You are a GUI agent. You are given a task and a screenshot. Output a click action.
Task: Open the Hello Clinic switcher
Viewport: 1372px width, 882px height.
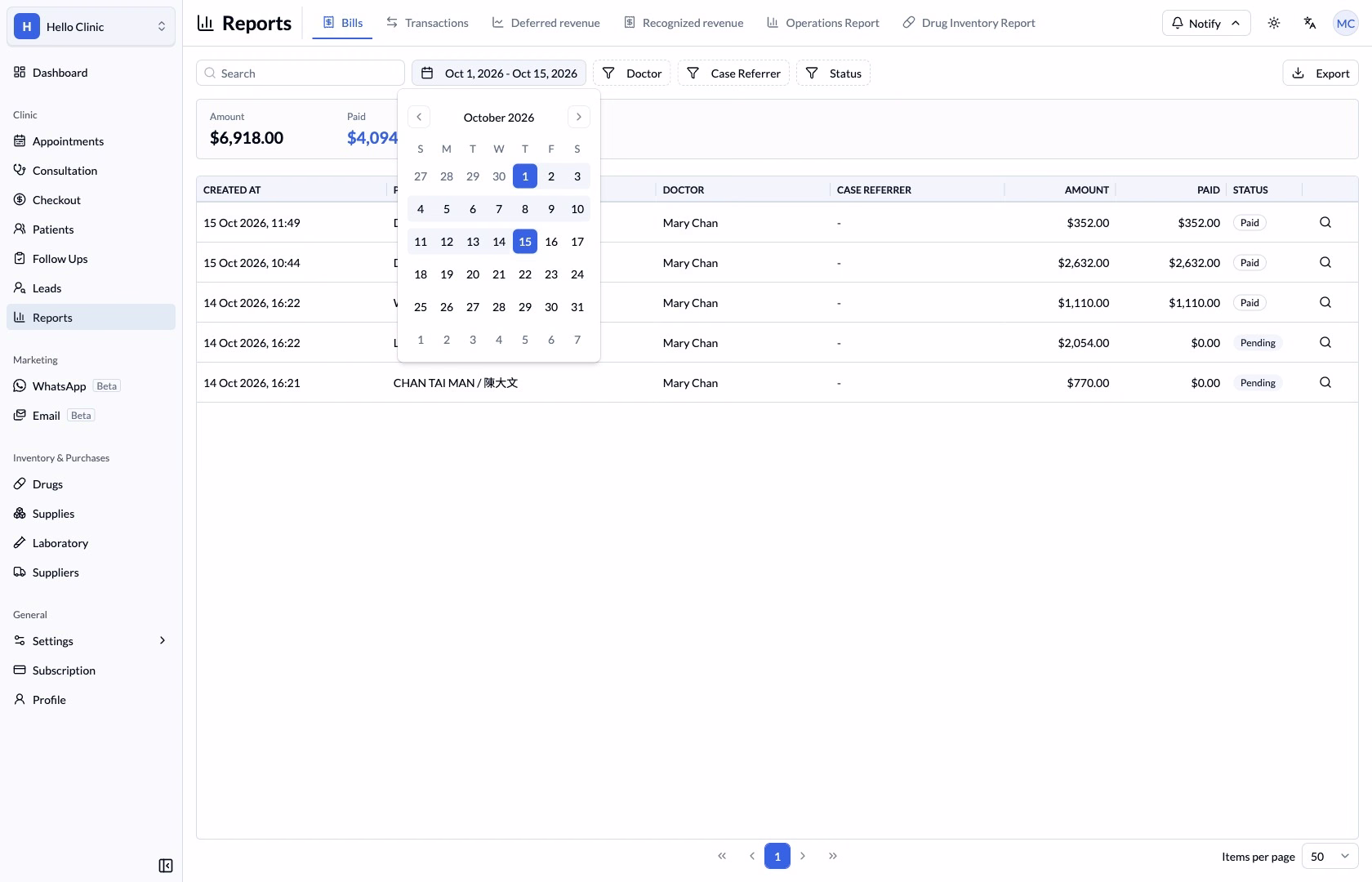[91, 26]
